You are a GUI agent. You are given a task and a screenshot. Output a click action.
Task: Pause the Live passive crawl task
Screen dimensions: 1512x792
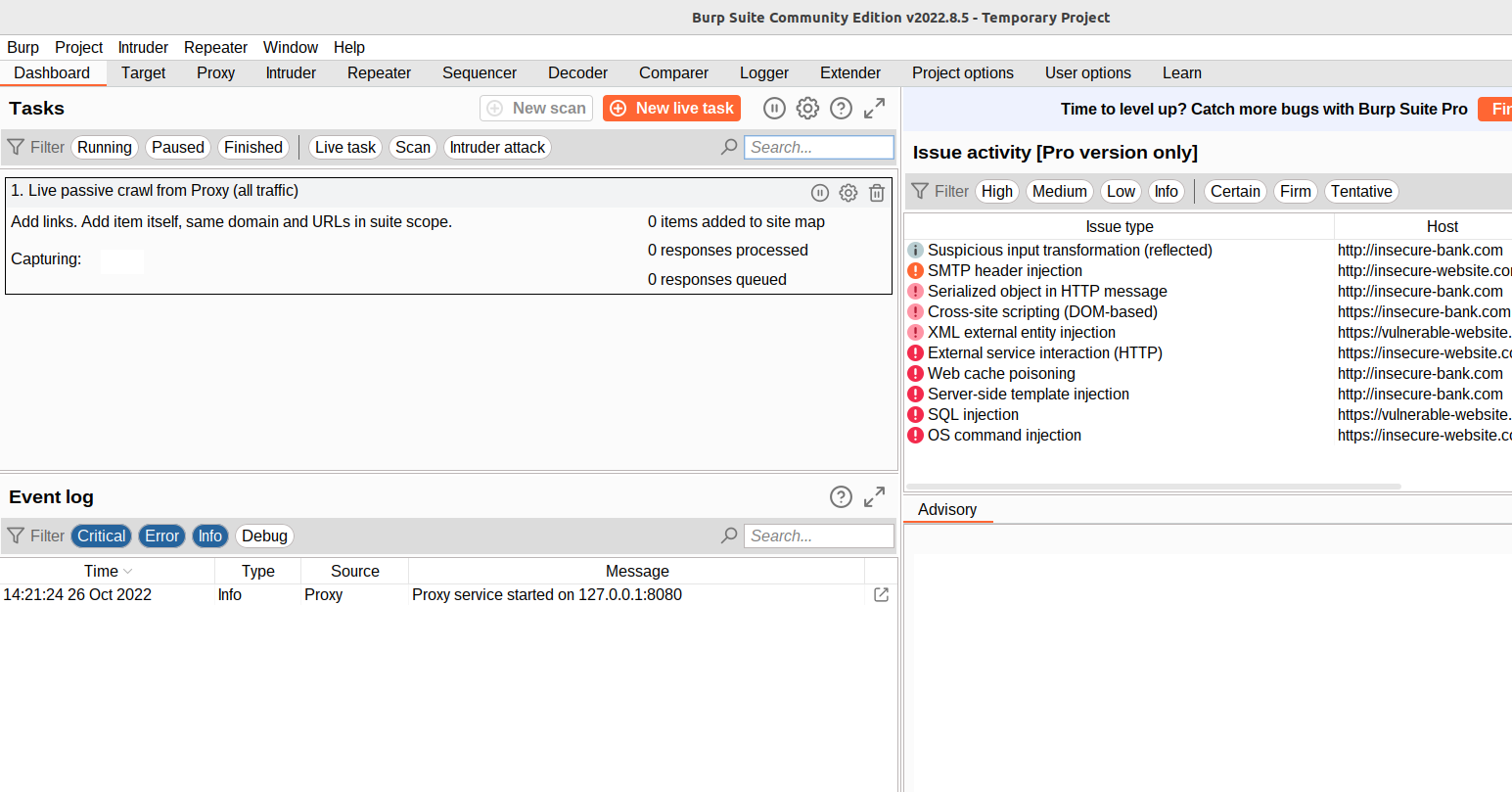coord(820,193)
